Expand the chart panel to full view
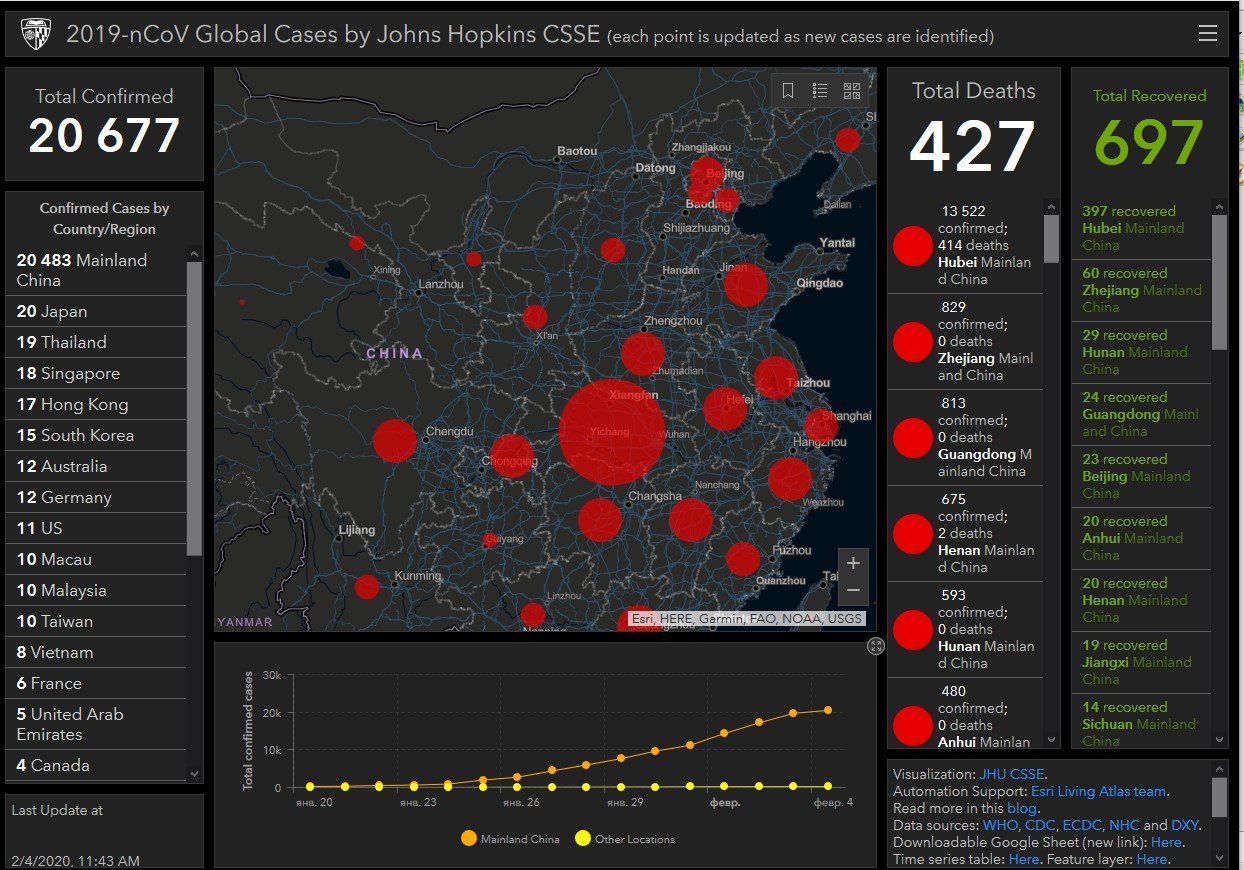 [x=876, y=646]
